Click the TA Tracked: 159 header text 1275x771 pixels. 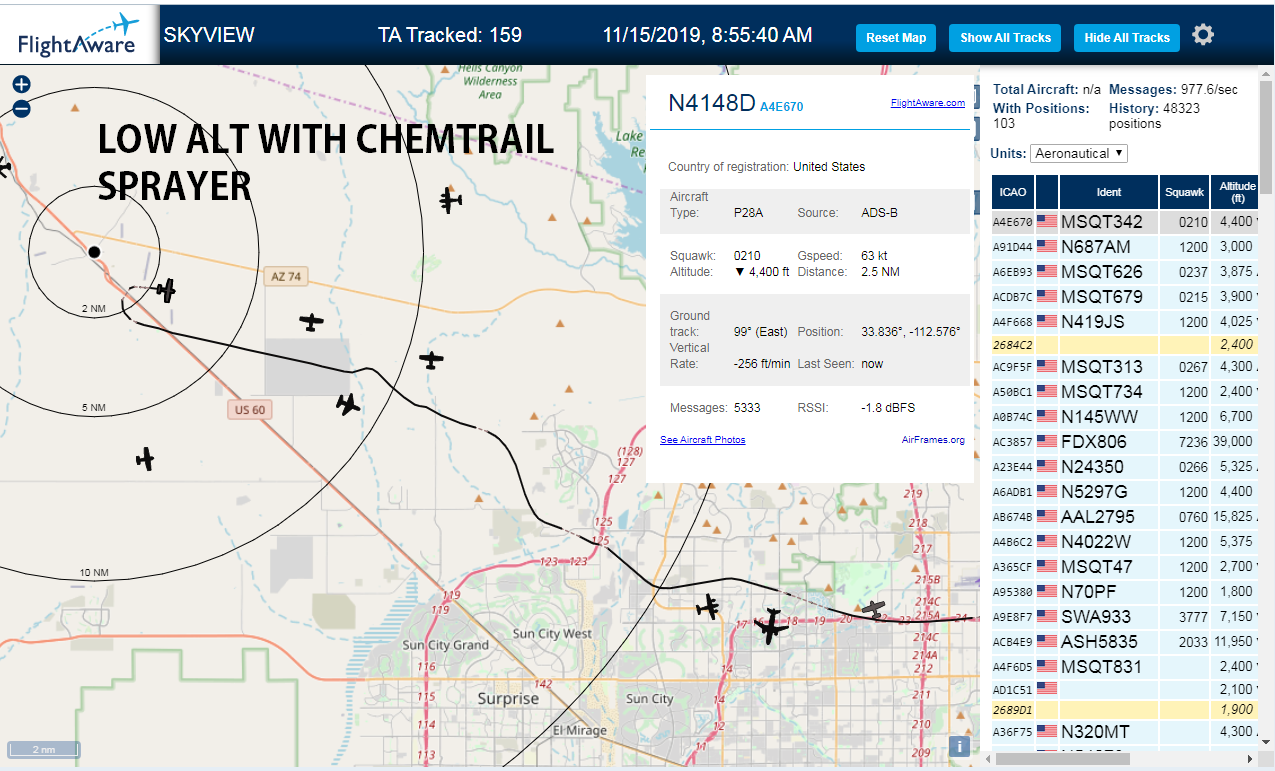450,35
